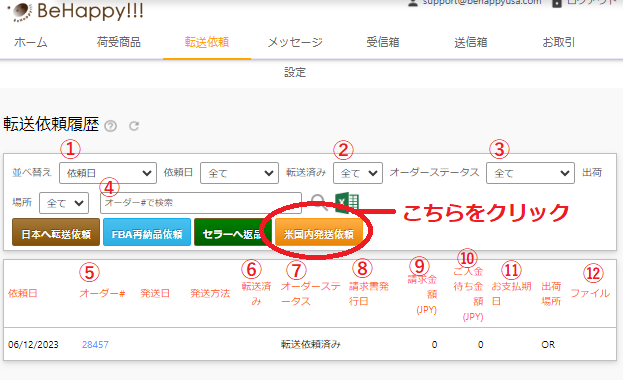Viewport: 623px width, 380px height.
Task: Click the help question mark icon beside 転送依頼履歴
Action: pyautogui.click(x=110, y=126)
